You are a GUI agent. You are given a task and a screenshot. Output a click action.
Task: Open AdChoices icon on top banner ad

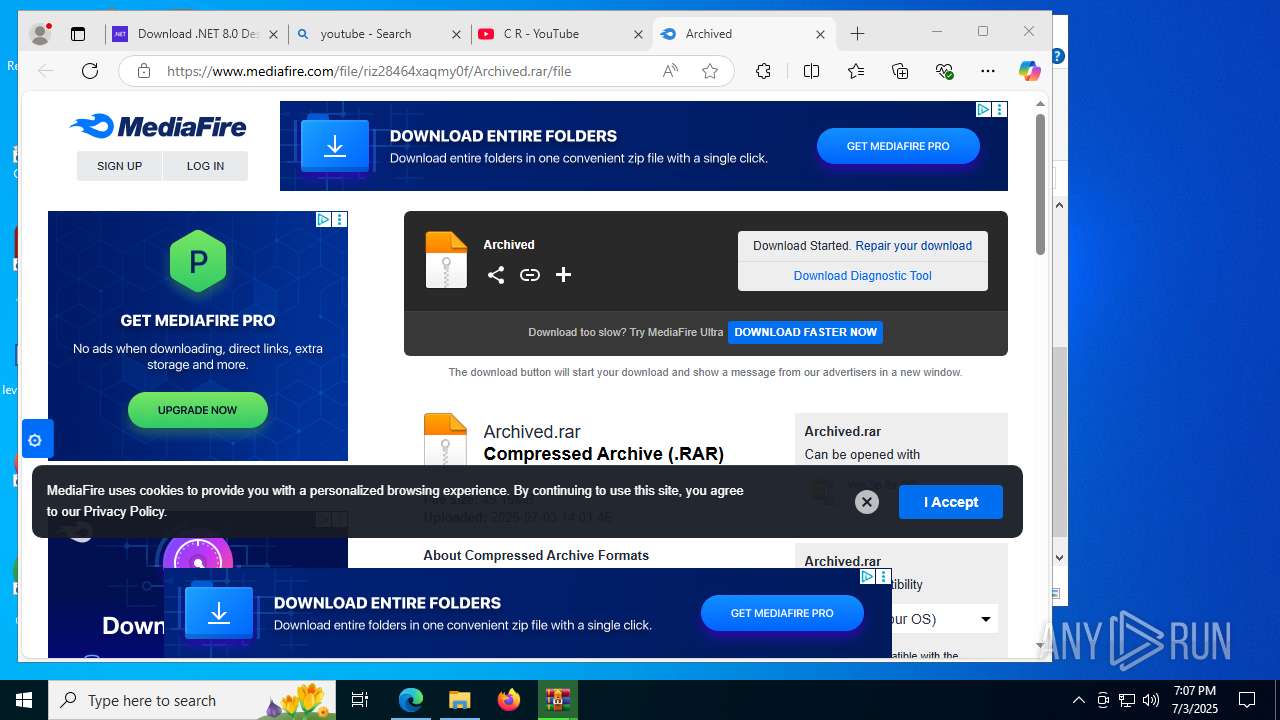coord(983,109)
